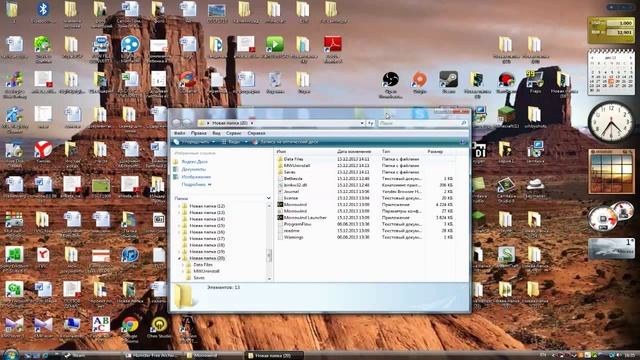This screenshot has width=640, height=360.
Task: Select the binkw32.dll file
Action: [295, 185]
